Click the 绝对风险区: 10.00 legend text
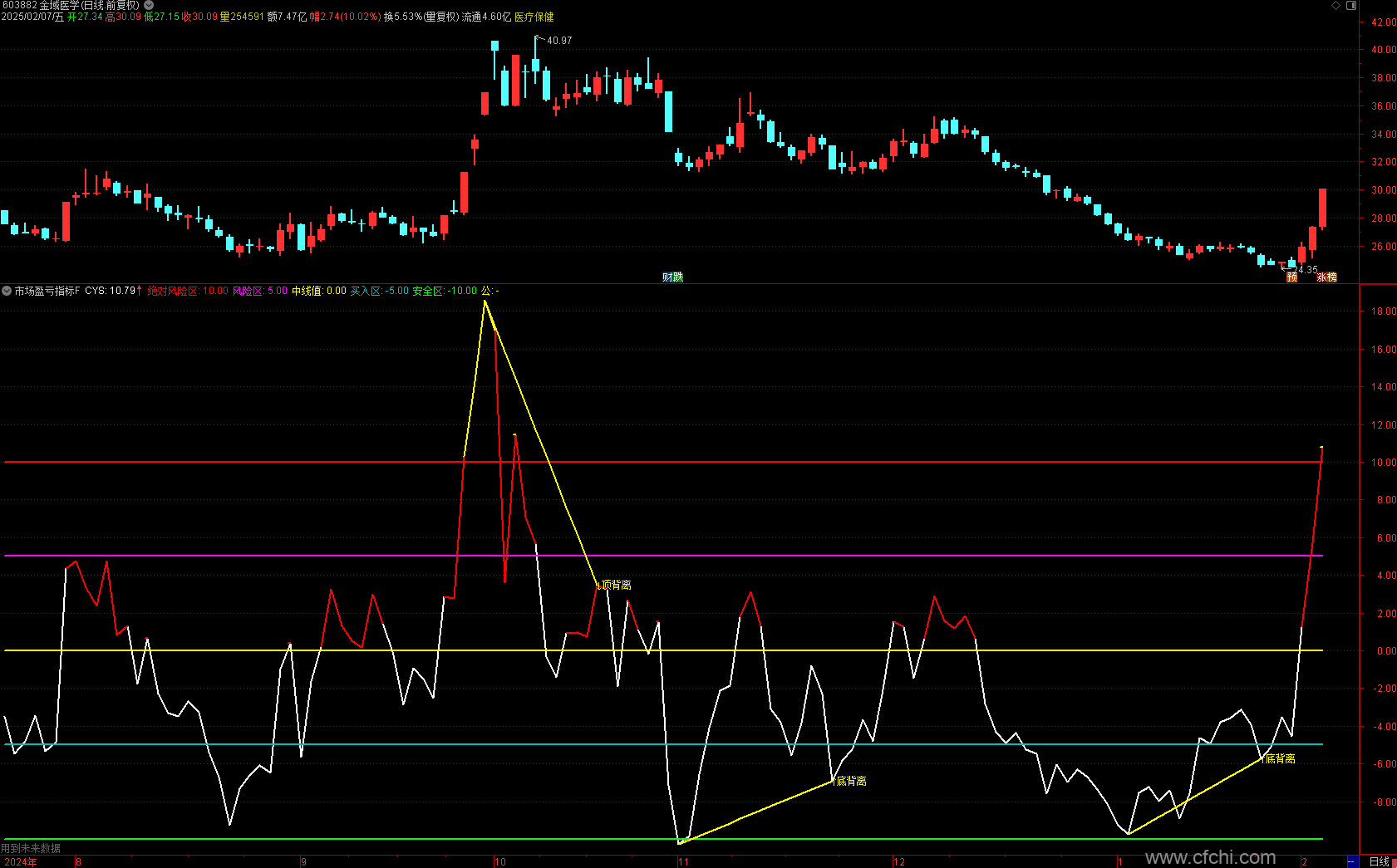Image resolution: width=1397 pixels, height=868 pixels. [x=188, y=291]
